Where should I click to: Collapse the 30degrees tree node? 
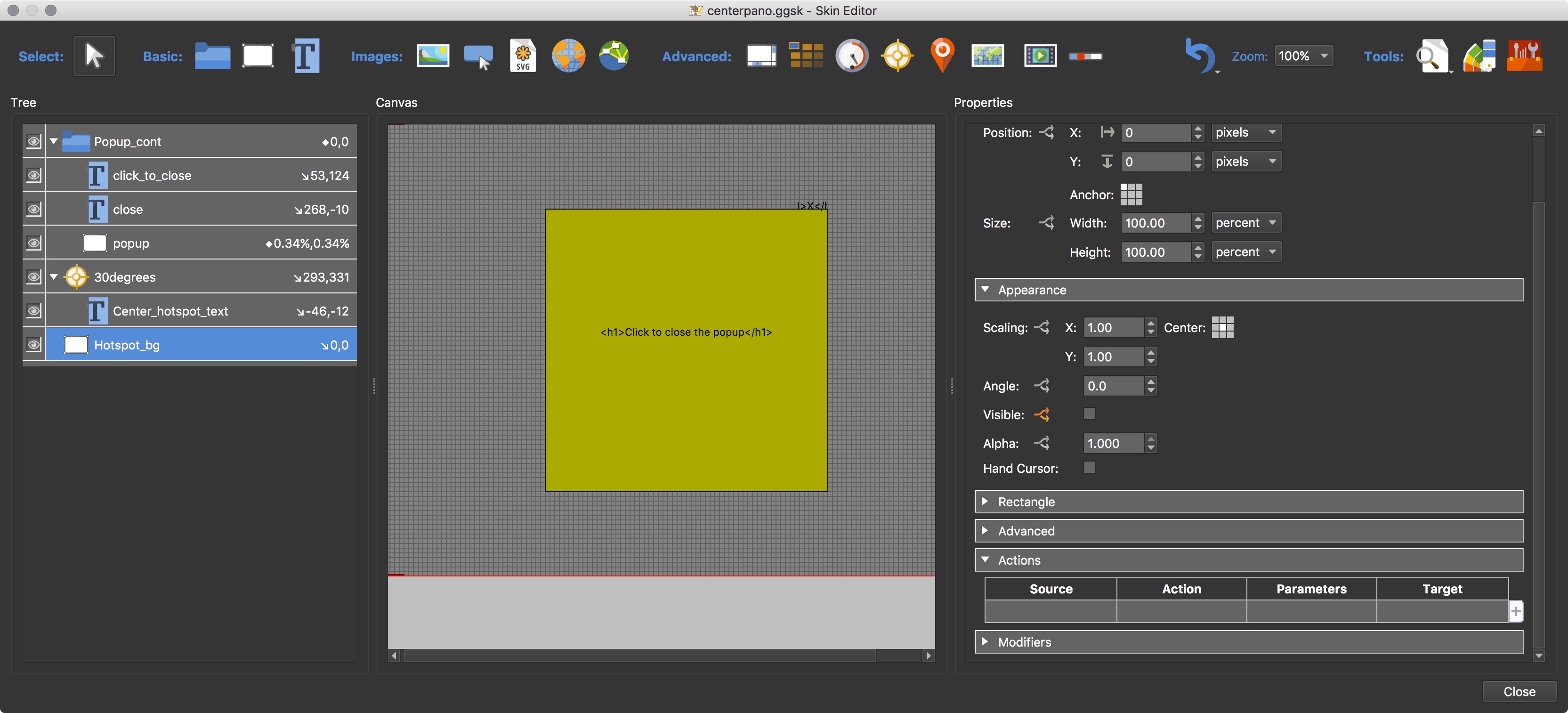click(54, 277)
